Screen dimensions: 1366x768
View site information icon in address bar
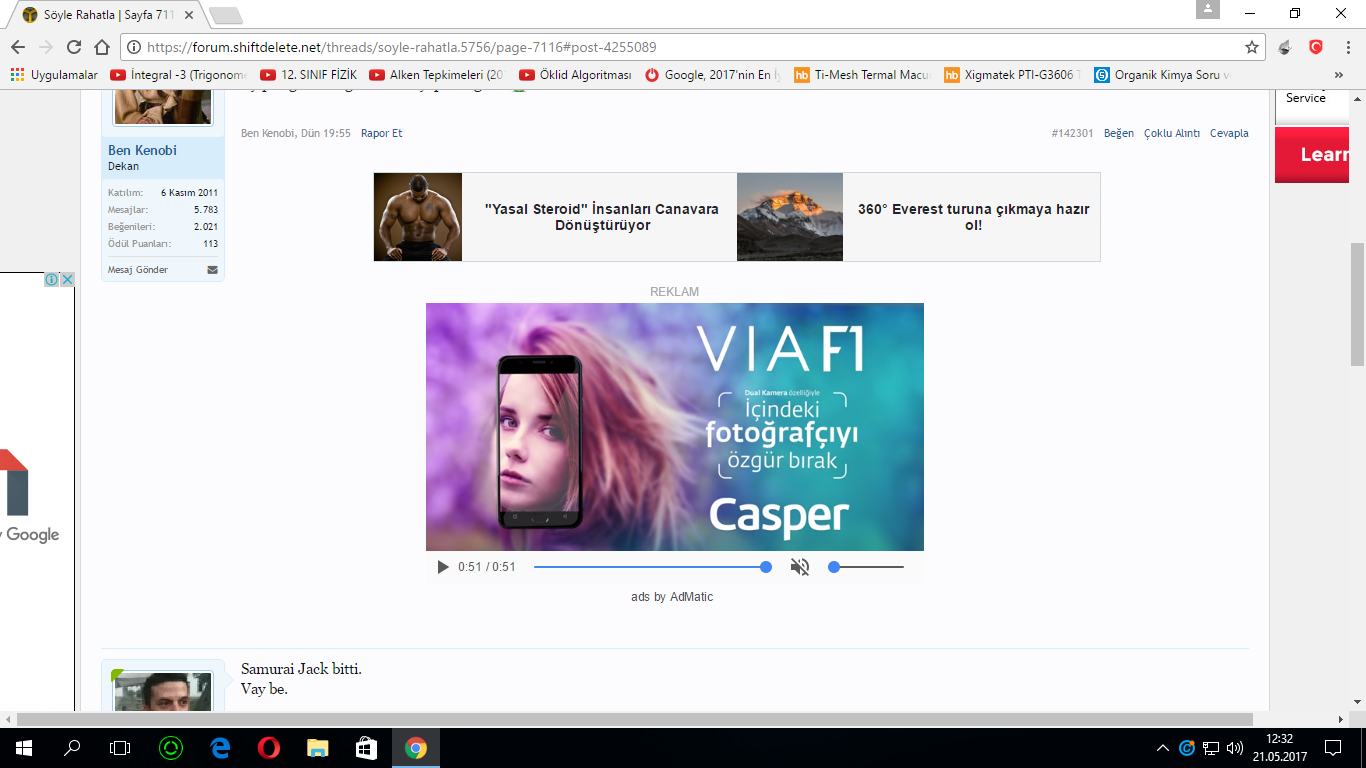coord(133,47)
